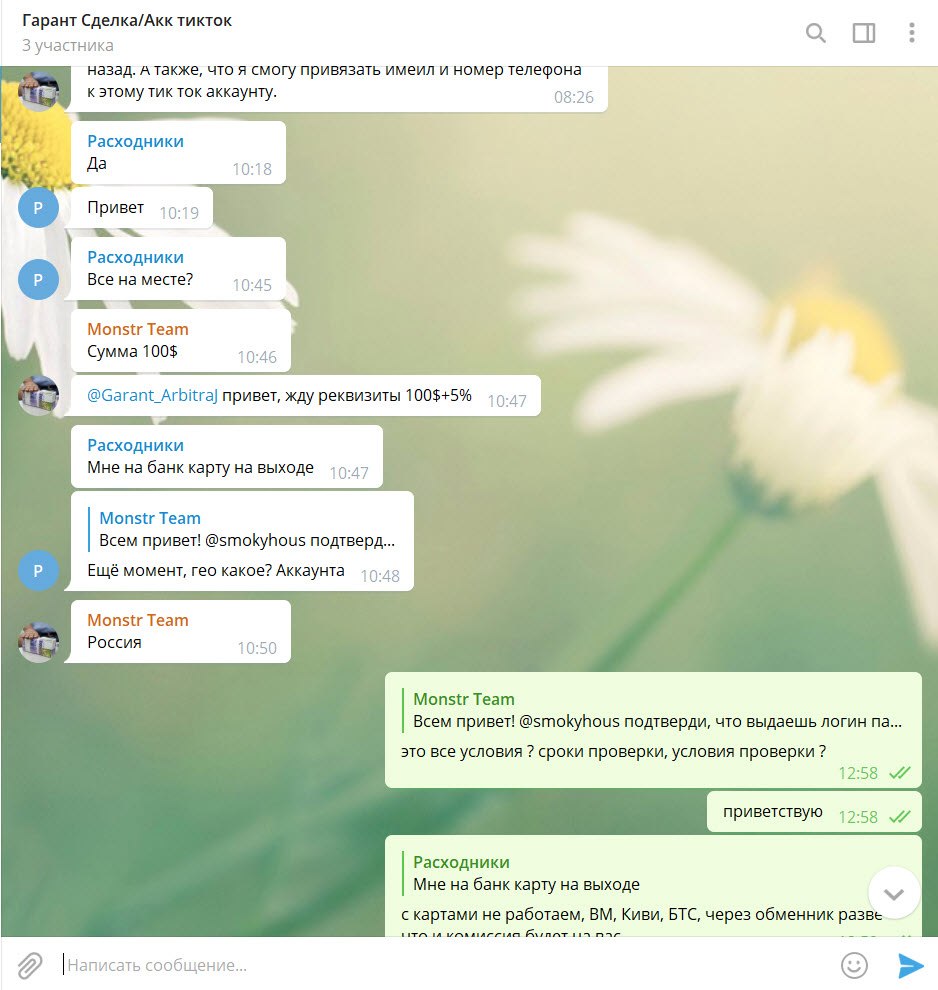Viewport: 938px width, 990px height.
Task: Open the three-dot chat menu
Action: tap(911, 33)
